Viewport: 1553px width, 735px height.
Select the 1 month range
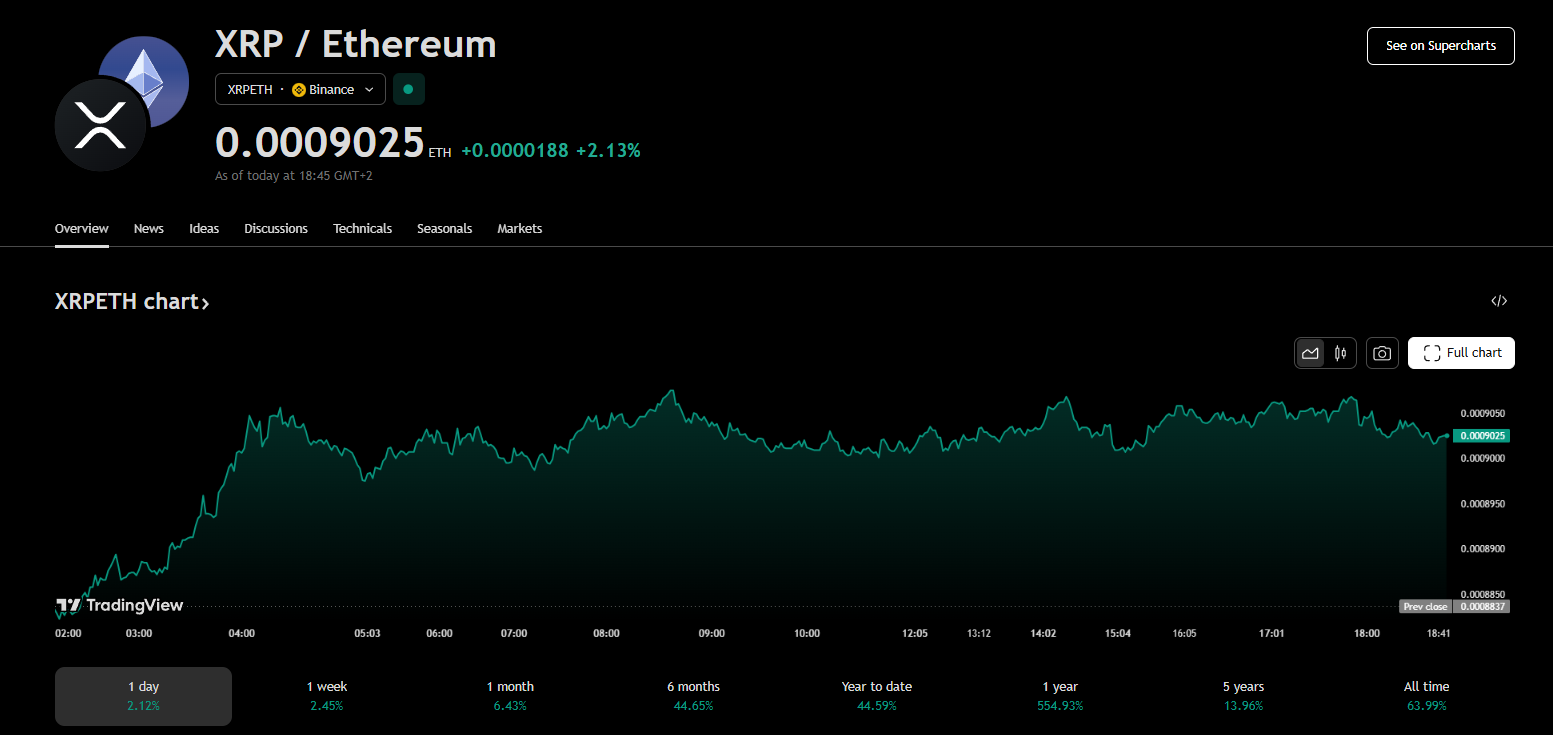tap(510, 696)
